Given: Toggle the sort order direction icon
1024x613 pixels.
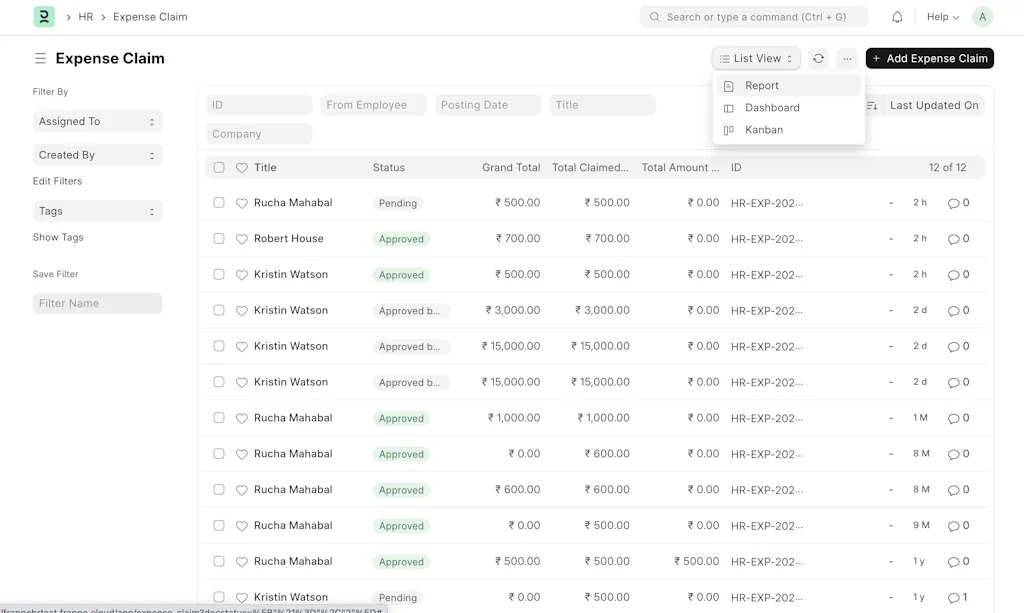Looking at the screenshot, I should (x=872, y=105).
